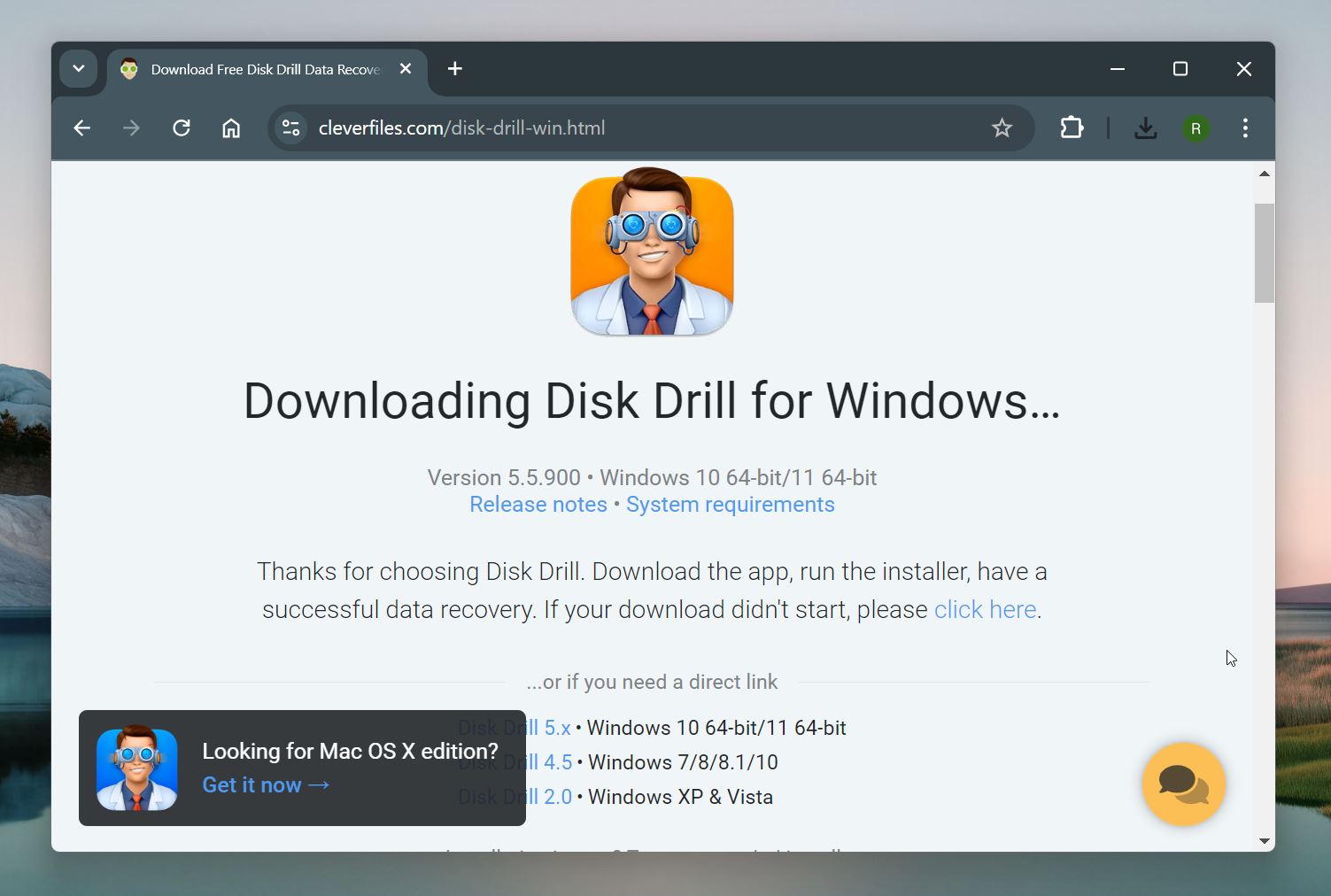This screenshot has height=896, width=1331.
Task: Click the vertical scrollbar thumb
Action: [x=1265, y=253]
